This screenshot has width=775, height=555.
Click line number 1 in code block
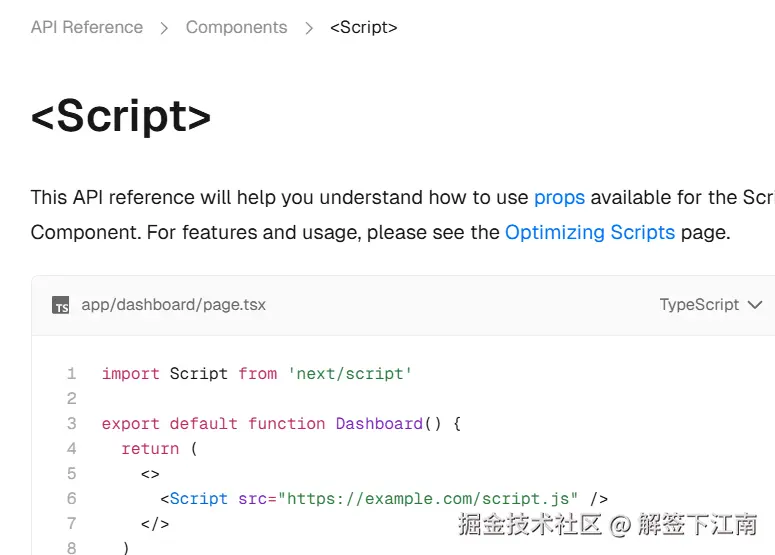[x=71, y=373]
